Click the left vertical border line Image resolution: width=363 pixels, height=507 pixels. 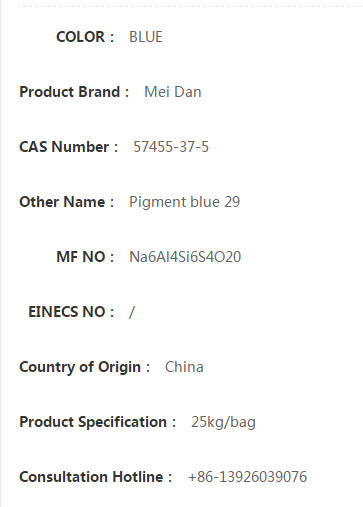(x=1, y=253)
